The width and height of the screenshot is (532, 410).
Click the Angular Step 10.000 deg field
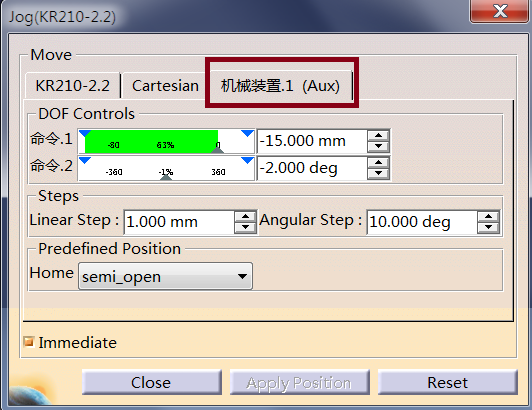[422, 222]
